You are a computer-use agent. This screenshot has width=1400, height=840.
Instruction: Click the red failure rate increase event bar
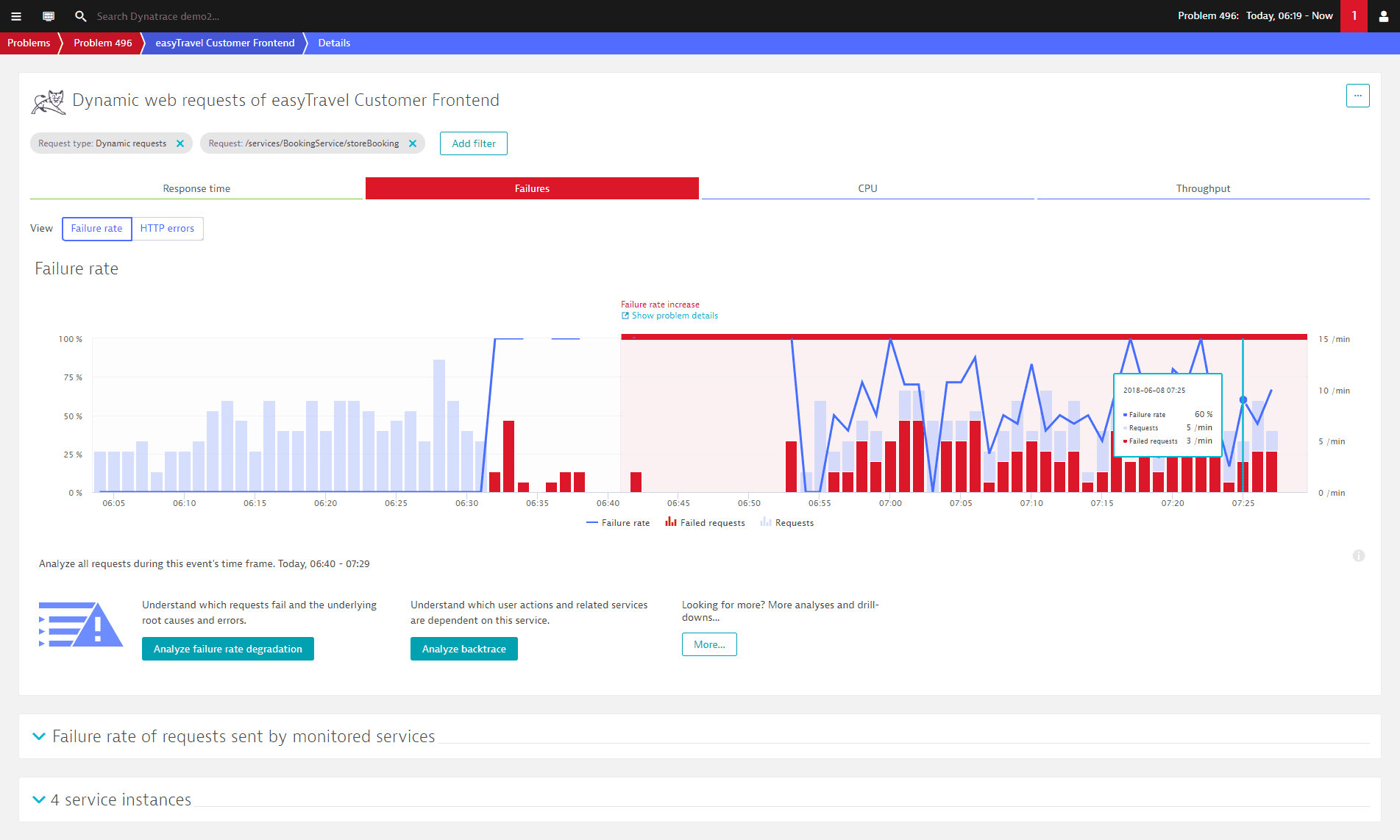tap(964, 337)
